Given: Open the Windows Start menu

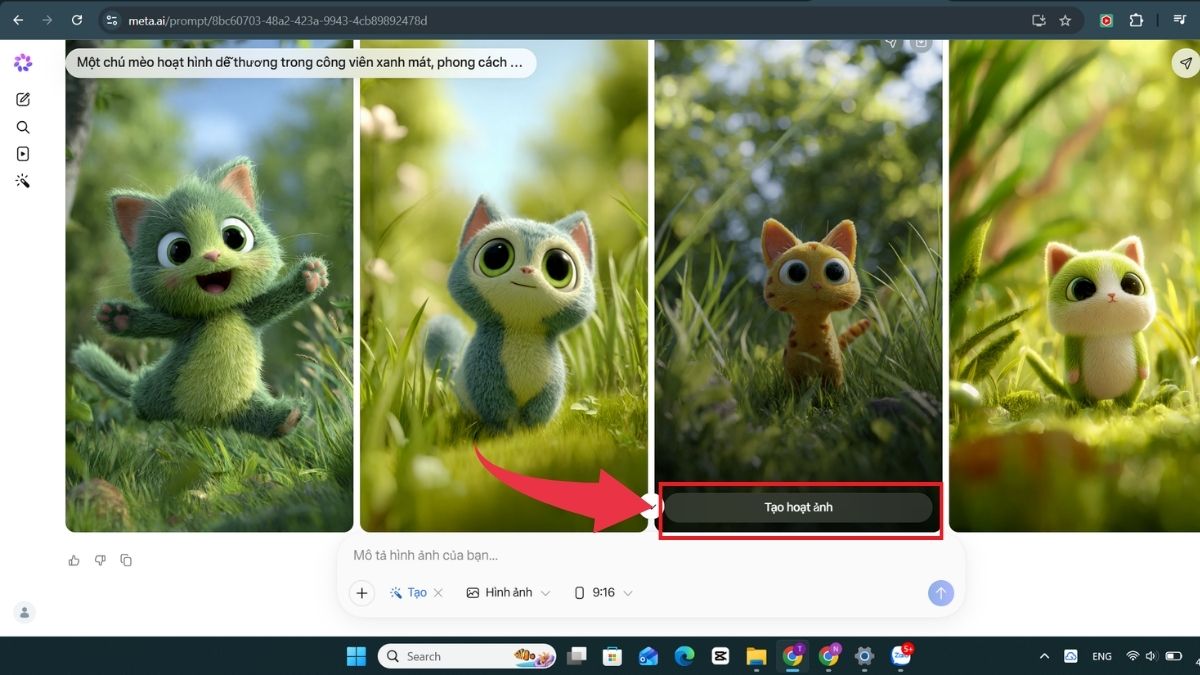Looking at the screenshot, I should tap(356, 656).
